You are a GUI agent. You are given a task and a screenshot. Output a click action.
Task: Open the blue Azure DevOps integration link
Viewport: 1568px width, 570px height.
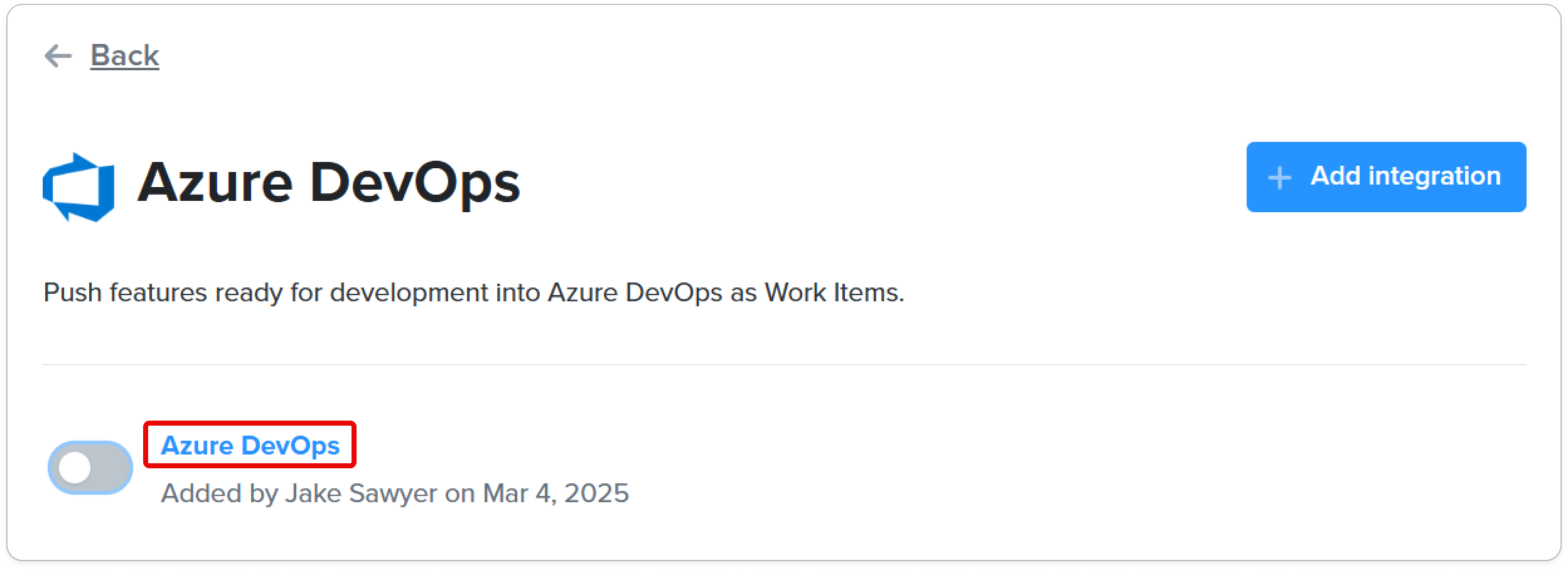[x=250, y=445]
